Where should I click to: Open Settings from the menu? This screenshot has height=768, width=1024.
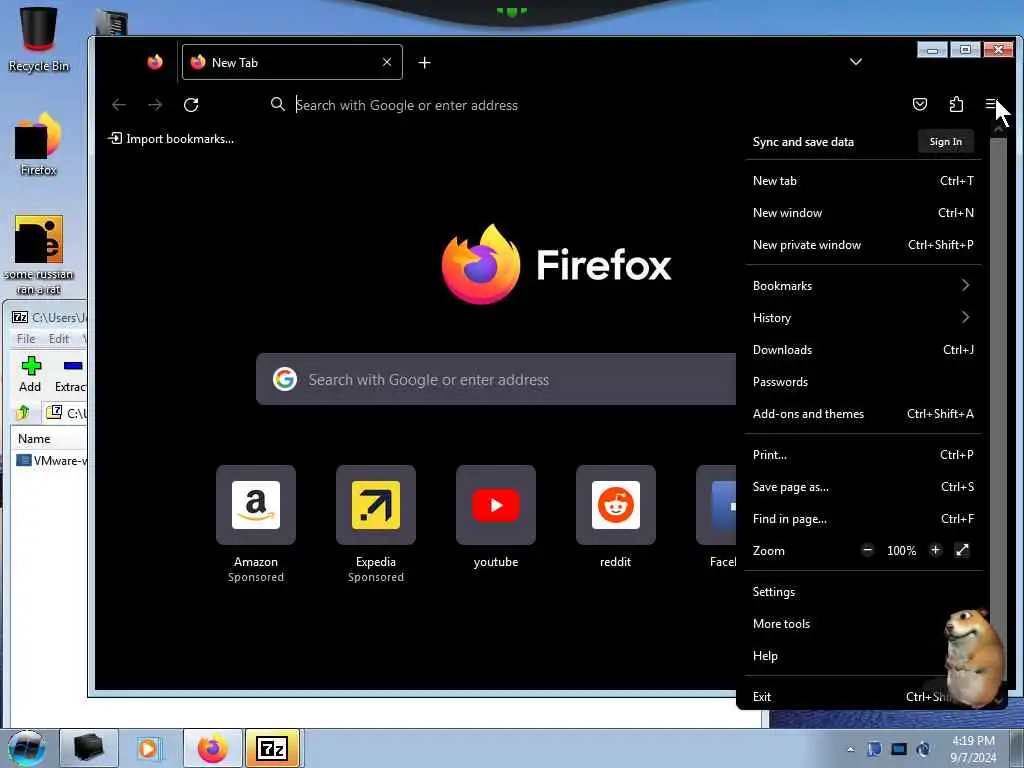click(863, 592)
